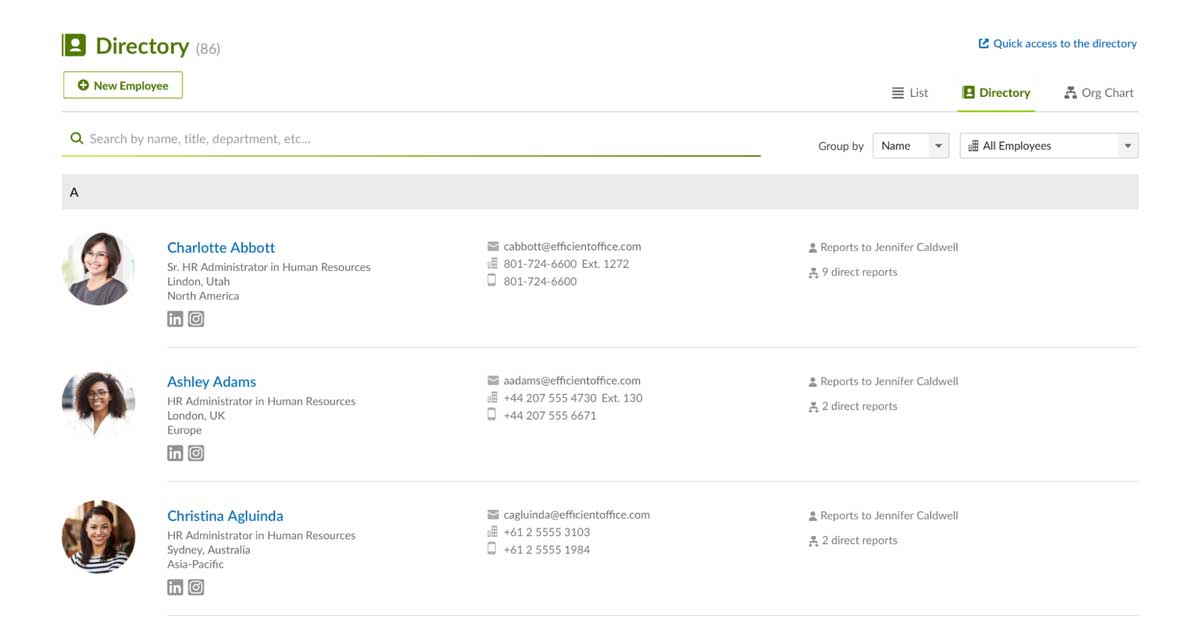
Task: Click the office phone icon on Ashley's card
Action: click(491, 397)
